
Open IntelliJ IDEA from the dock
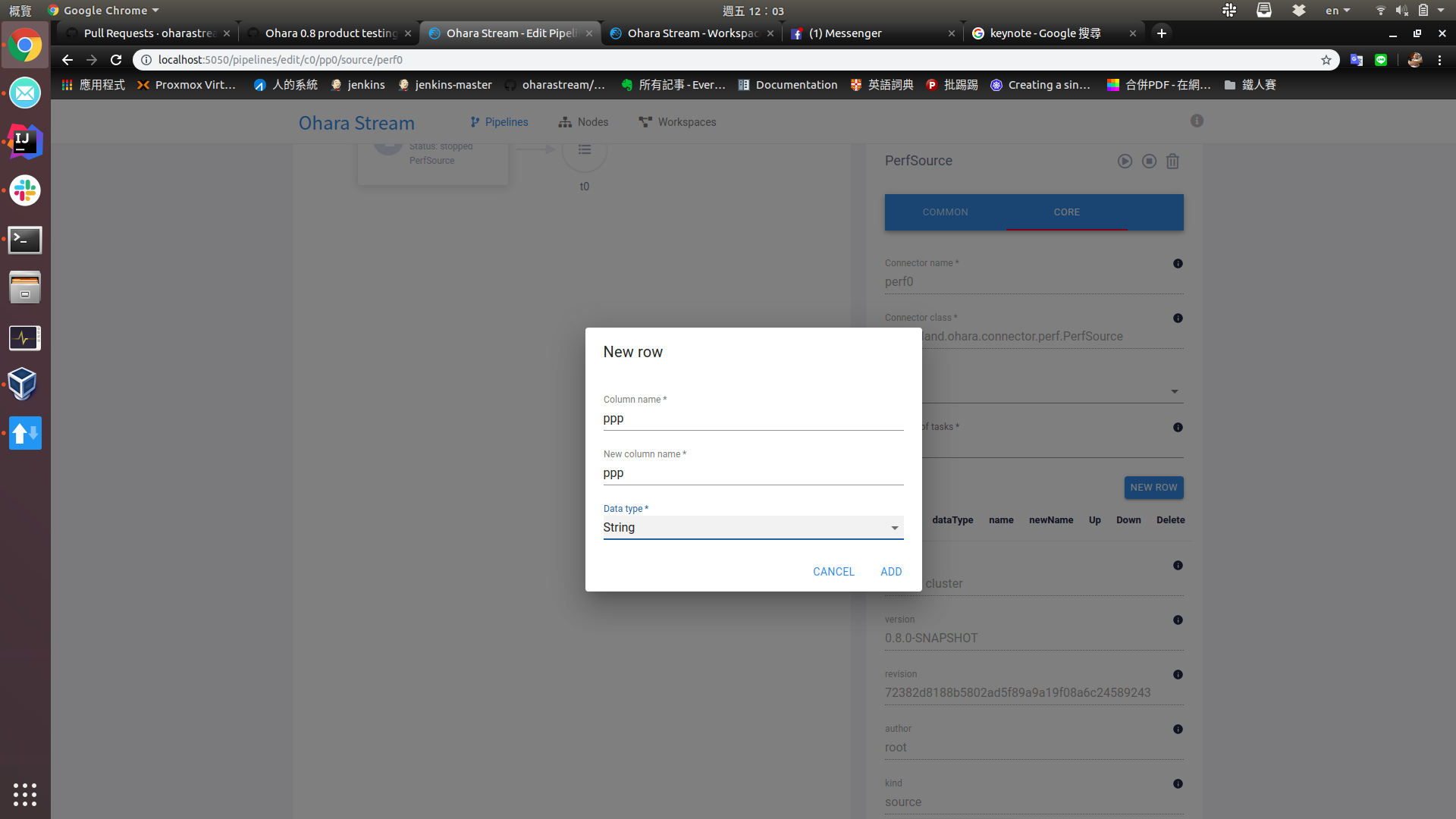click(x=25, y=142)
